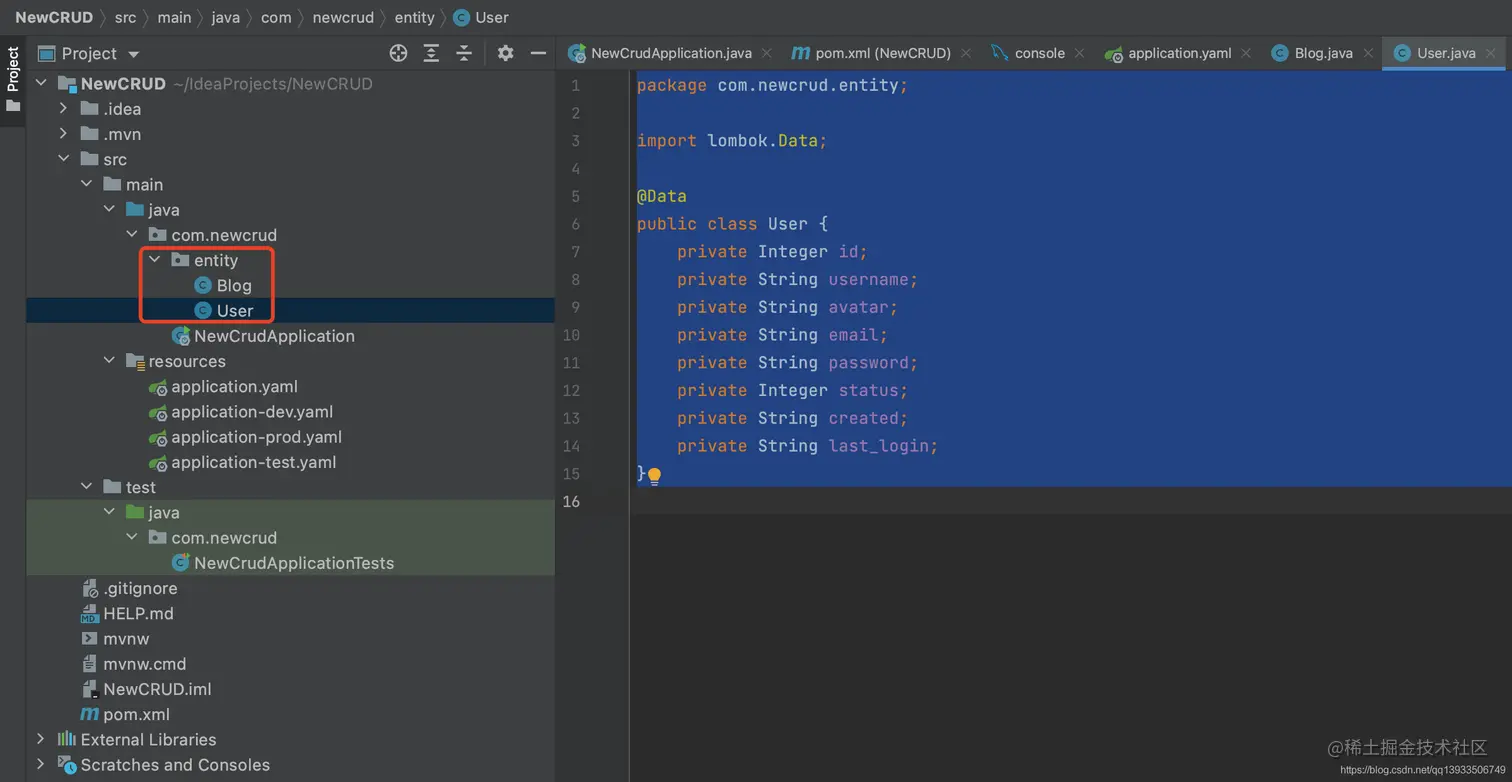Click 'lombok.Data' import text in editor
The width and height of the screenshot is (1512, 782).
click(763, 141)
